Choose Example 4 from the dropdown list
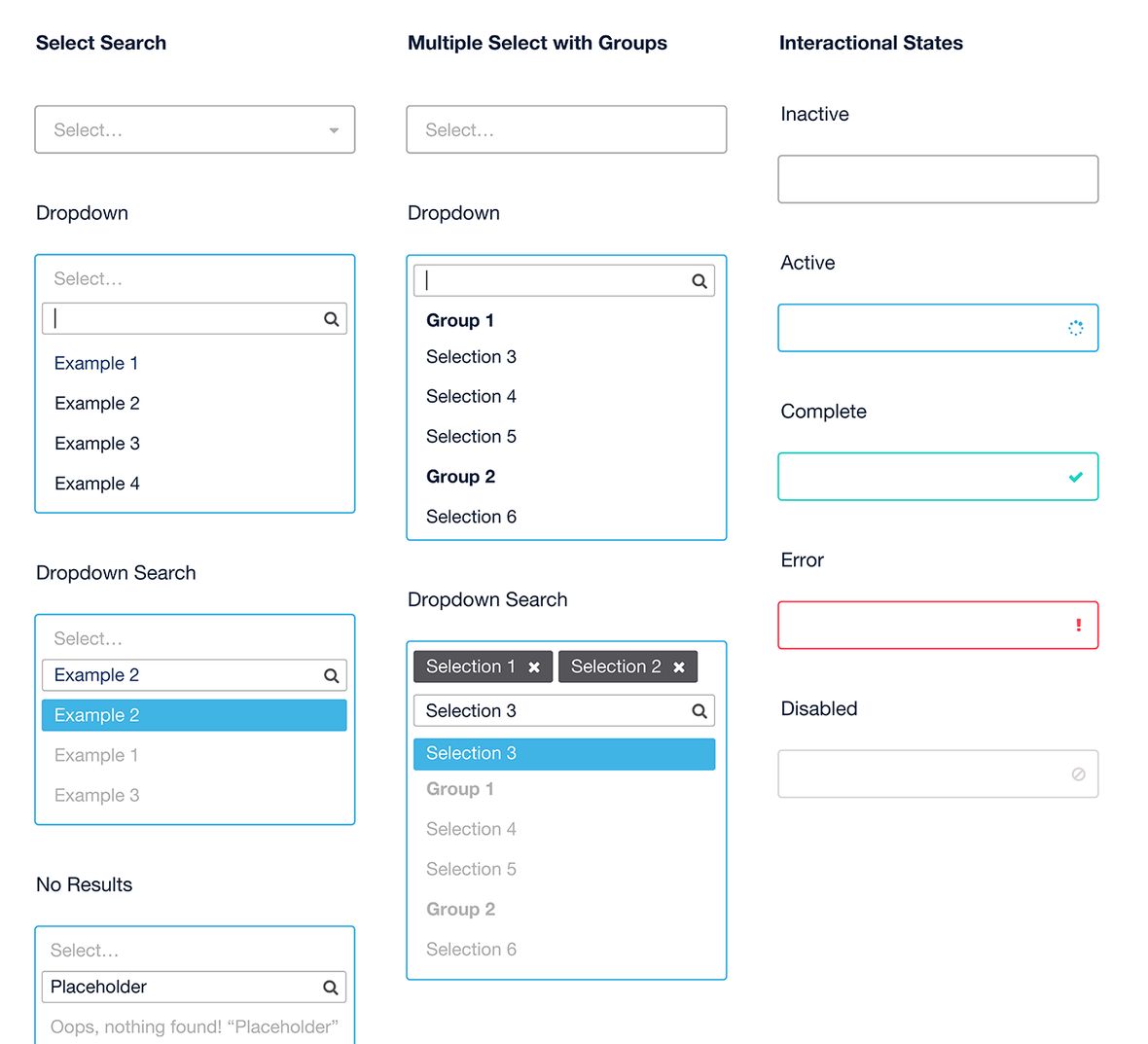 point(97,484)
